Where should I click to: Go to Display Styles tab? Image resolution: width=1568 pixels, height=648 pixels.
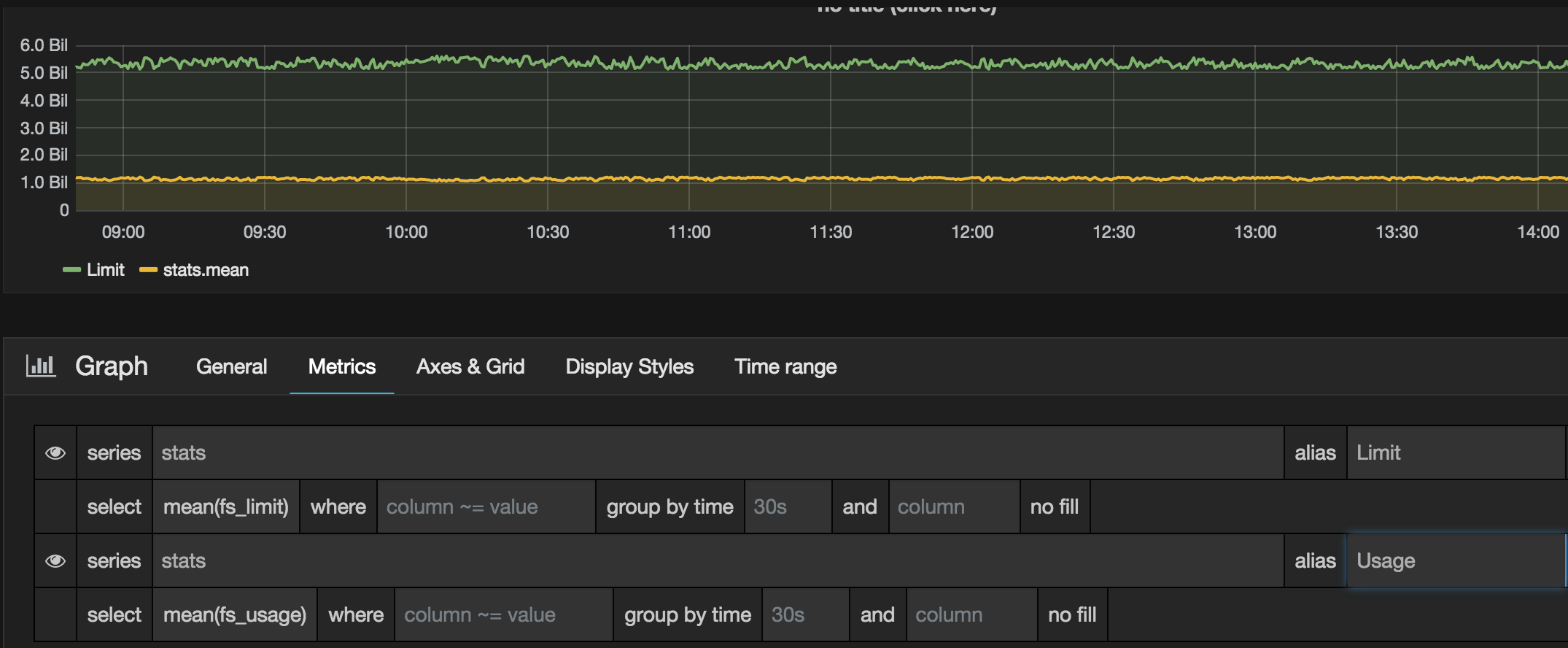coord(629,366)
